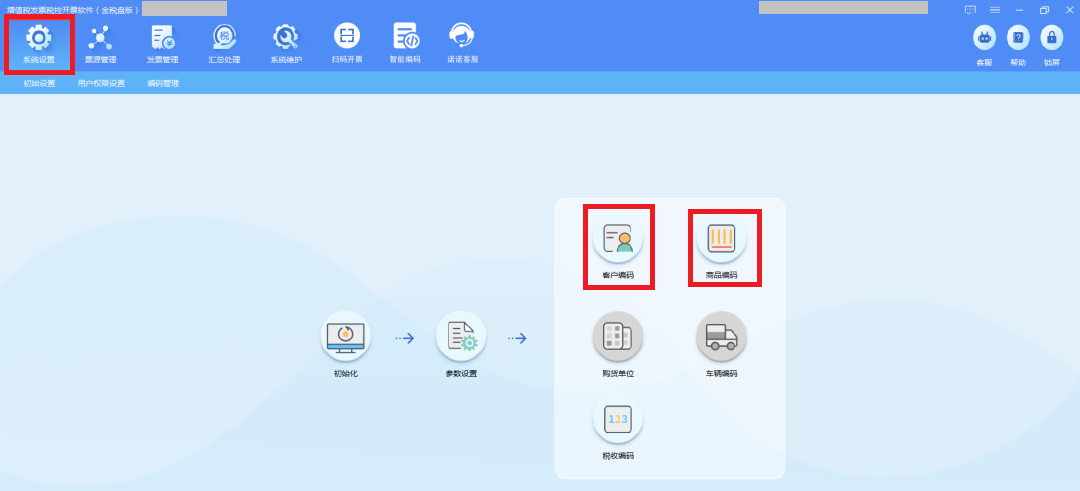Open the 初始设置 submenu
1080x491 pixels.
pyautogui.click(x=40, y=84)
